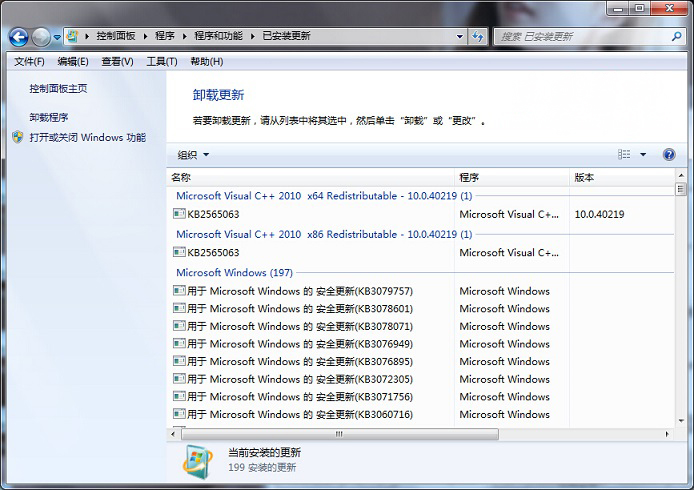Screen dimensions: 694x490
Task: Click the icon of update KB3076949
Action: [179, 343]
